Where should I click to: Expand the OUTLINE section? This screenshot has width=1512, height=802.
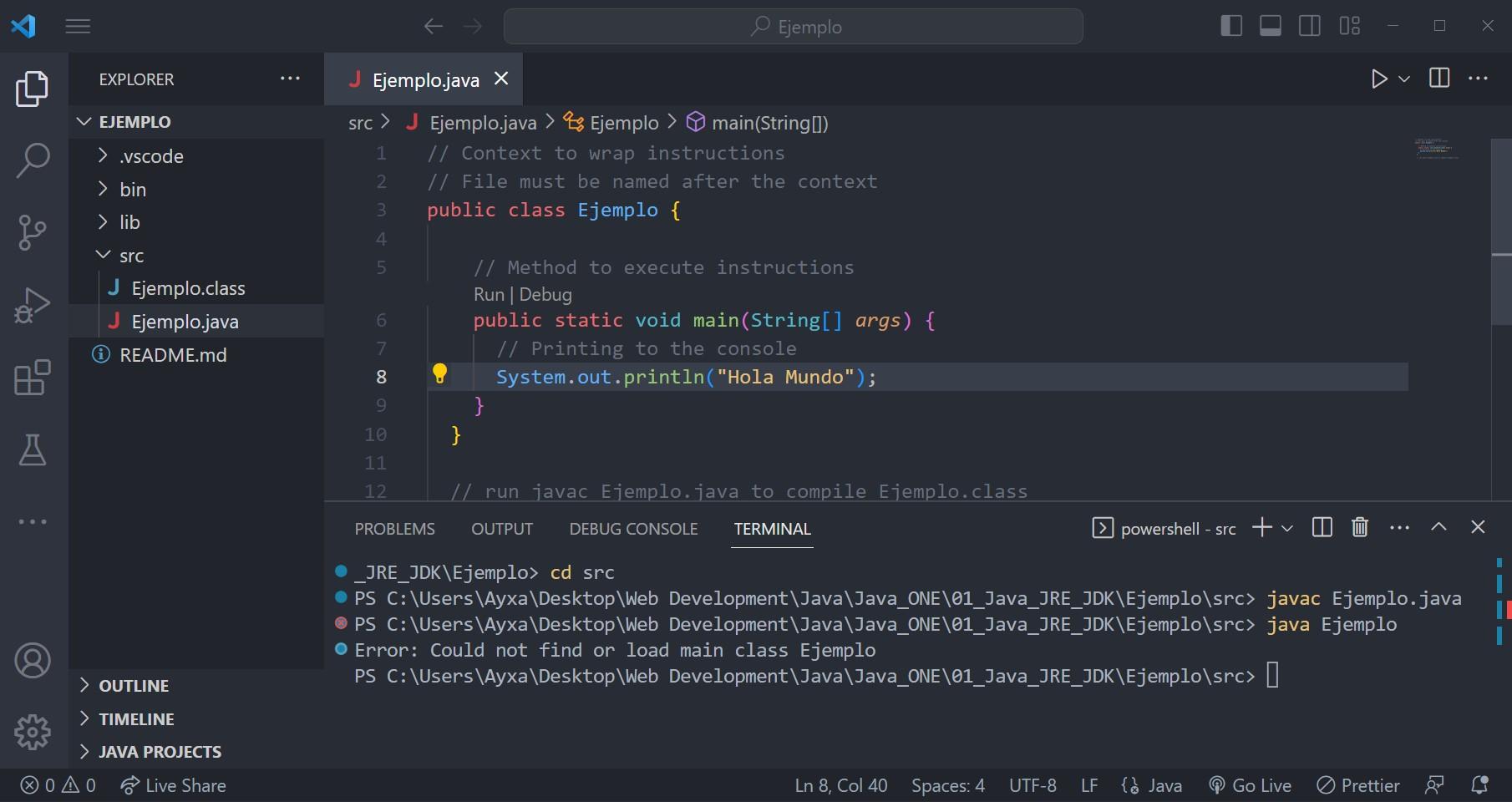click(x=196, y=686)
